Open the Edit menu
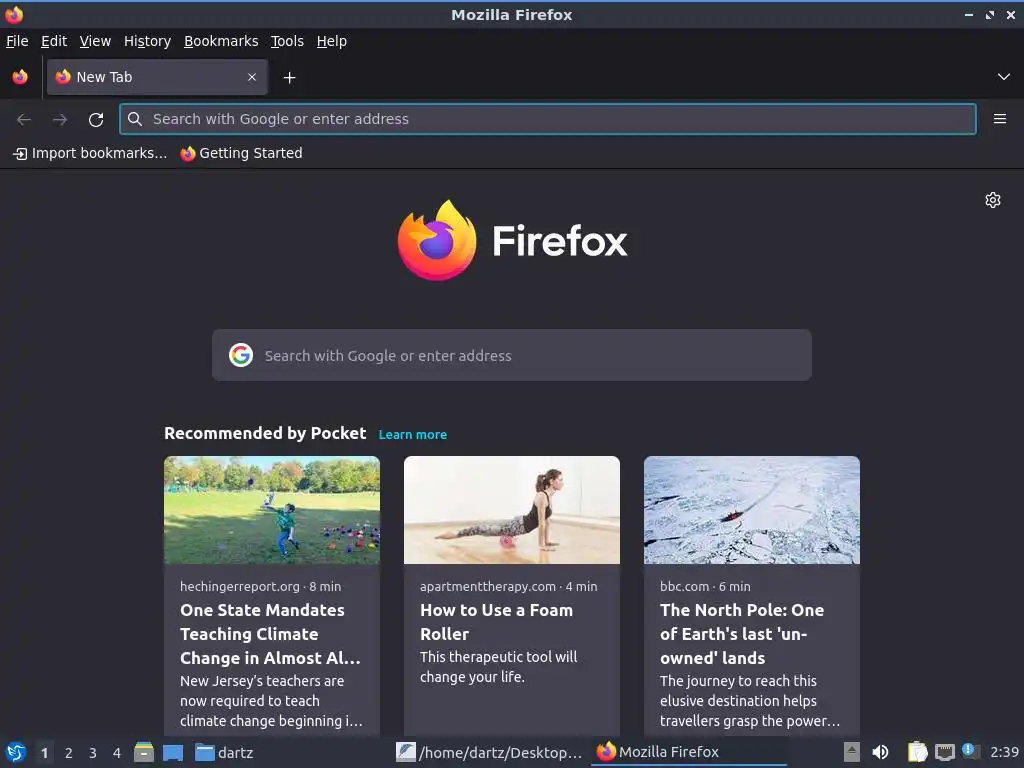 tap(54, 41)
